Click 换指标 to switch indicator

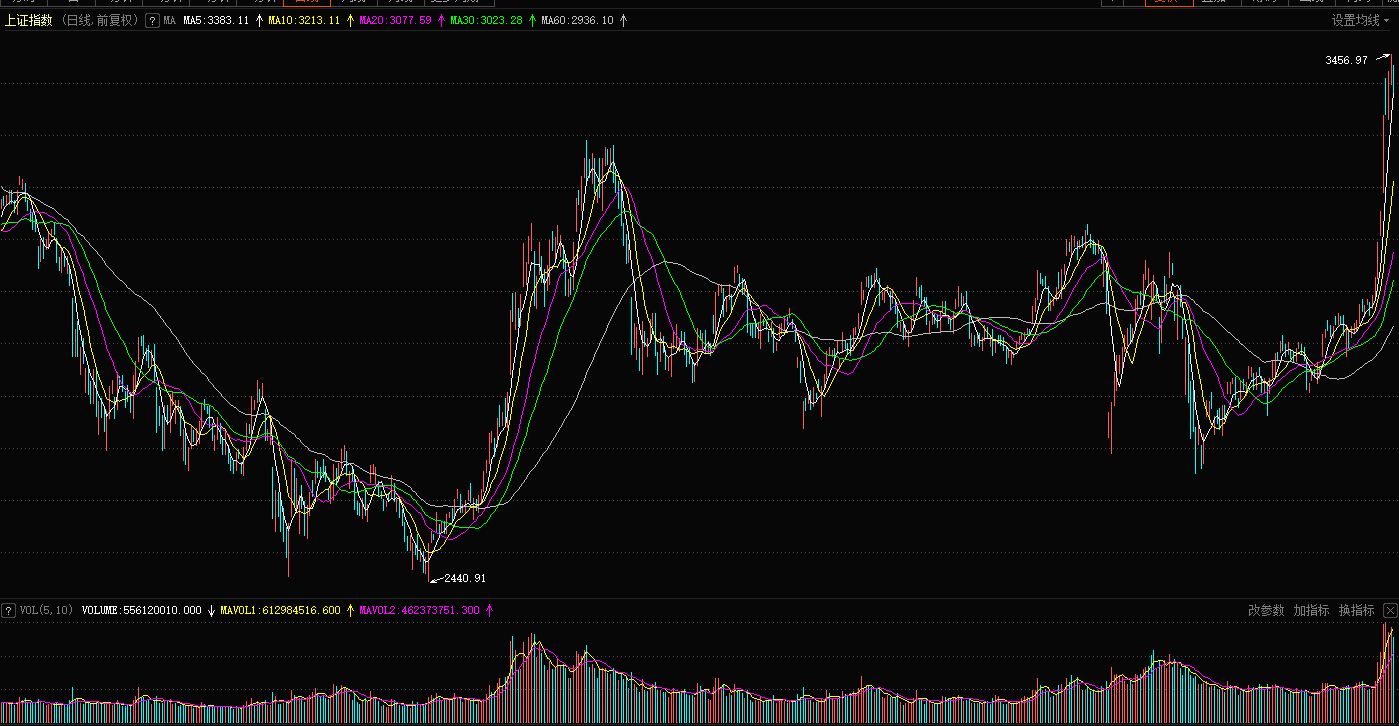[x=1357, y=610]
